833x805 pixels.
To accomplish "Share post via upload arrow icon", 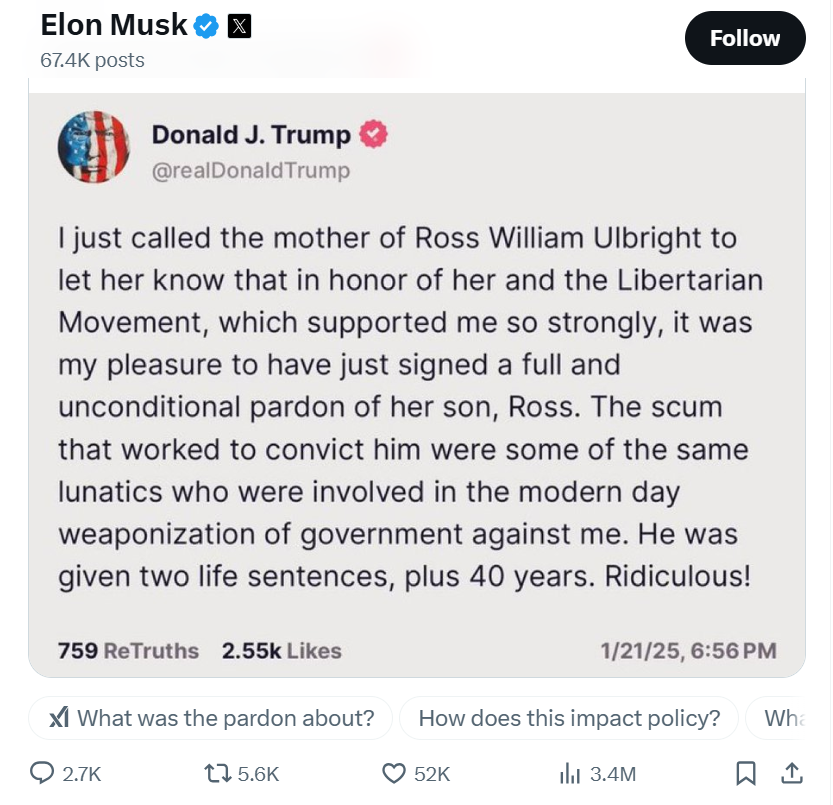I will pyautogui.click(x=792, y=773).
